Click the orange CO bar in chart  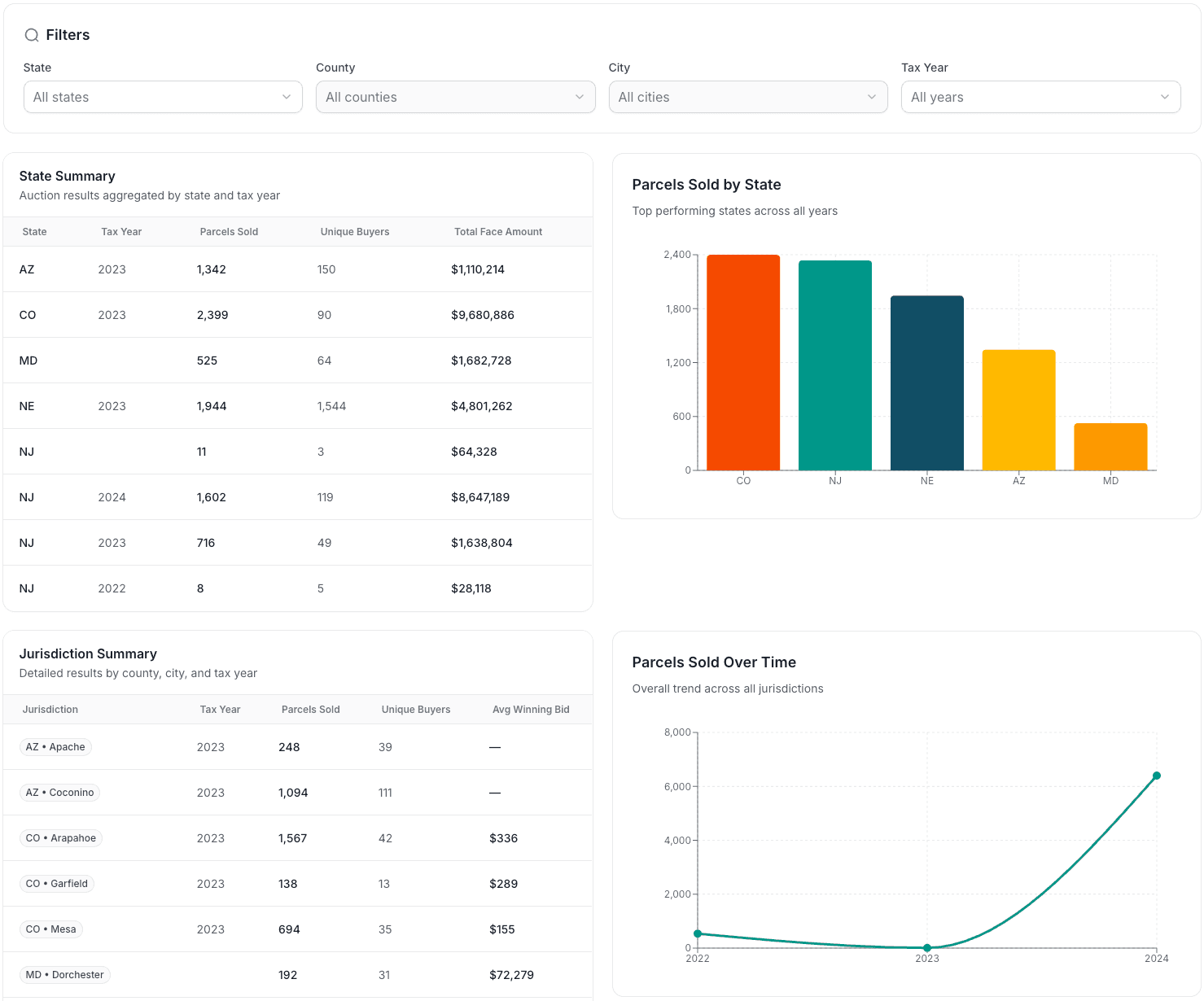click(742, 362)
